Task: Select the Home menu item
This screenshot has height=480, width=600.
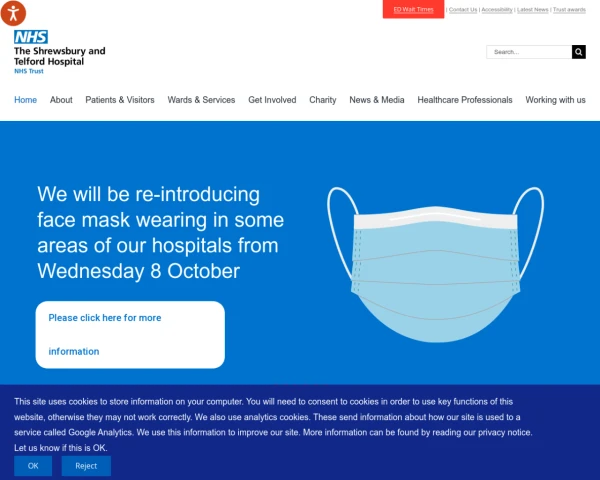Action: (26, 100)
